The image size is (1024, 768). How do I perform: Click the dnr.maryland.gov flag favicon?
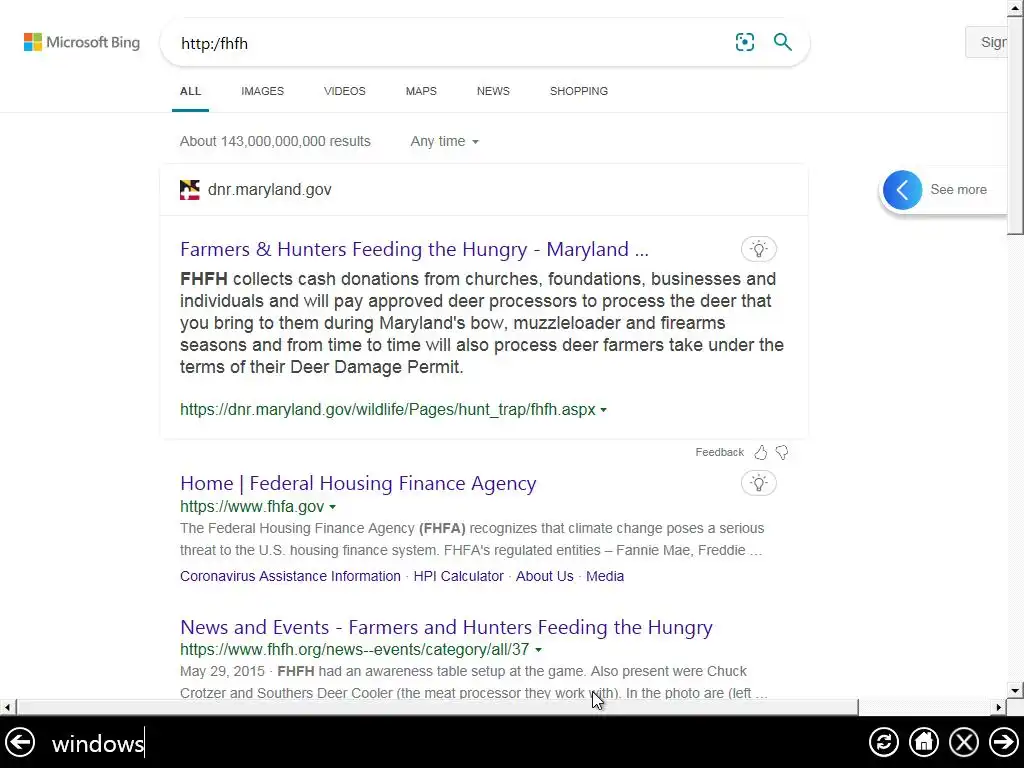pos(189,189)
